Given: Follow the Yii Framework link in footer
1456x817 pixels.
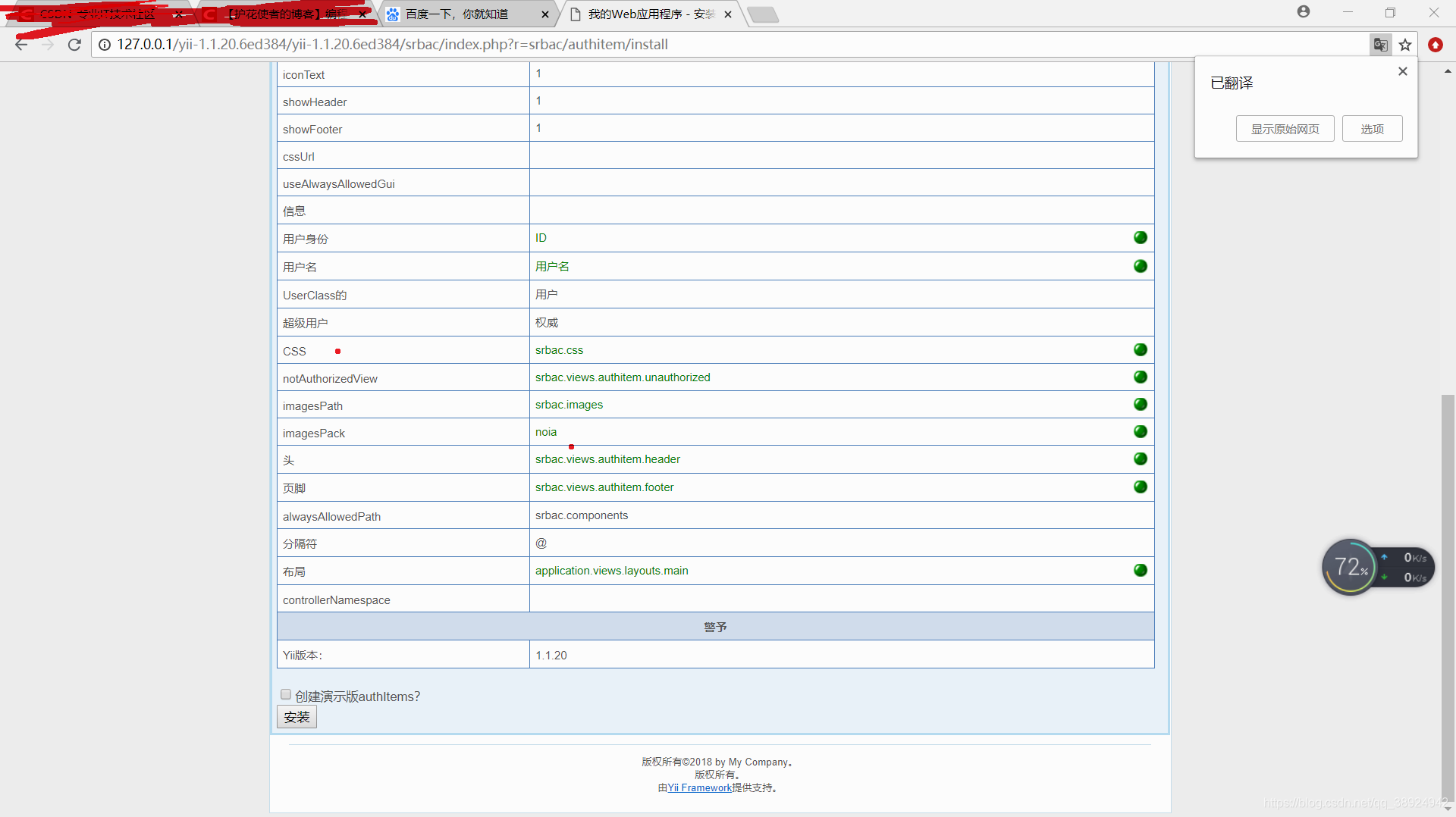Looking at the screenshot, I should [x=700, y=788].
